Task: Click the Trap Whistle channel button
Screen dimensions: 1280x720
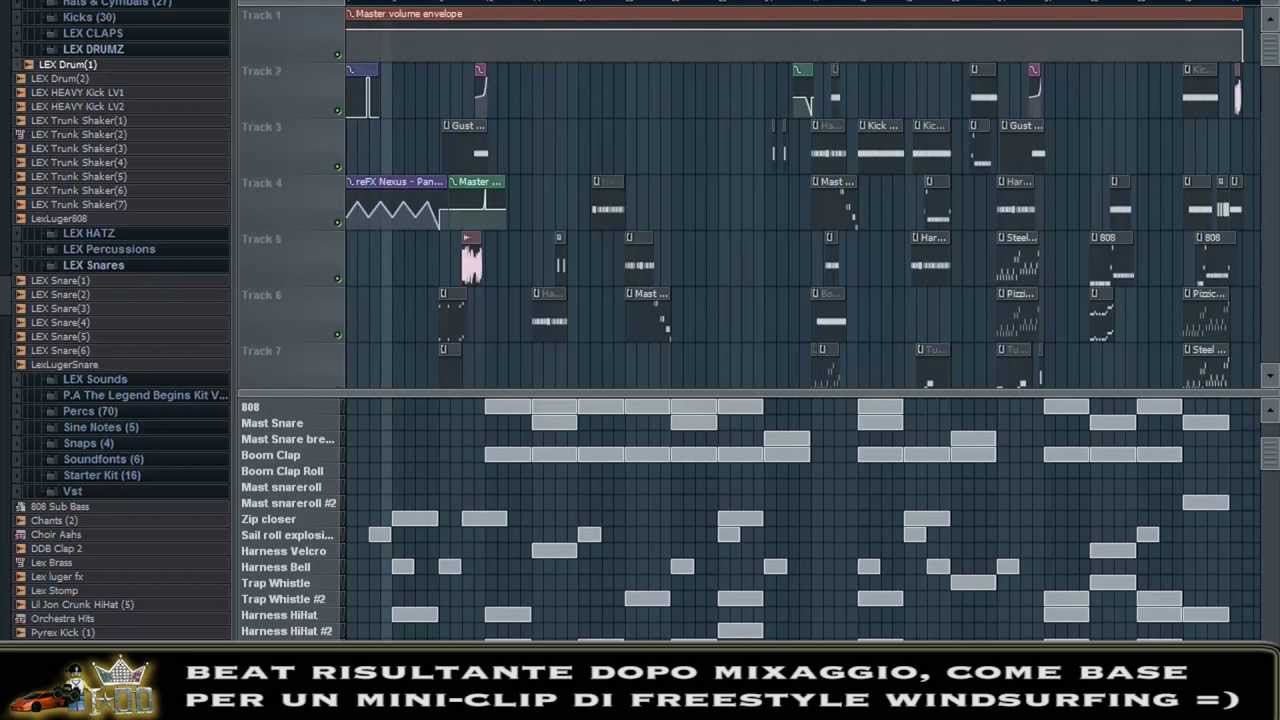Action: [276, 583]
